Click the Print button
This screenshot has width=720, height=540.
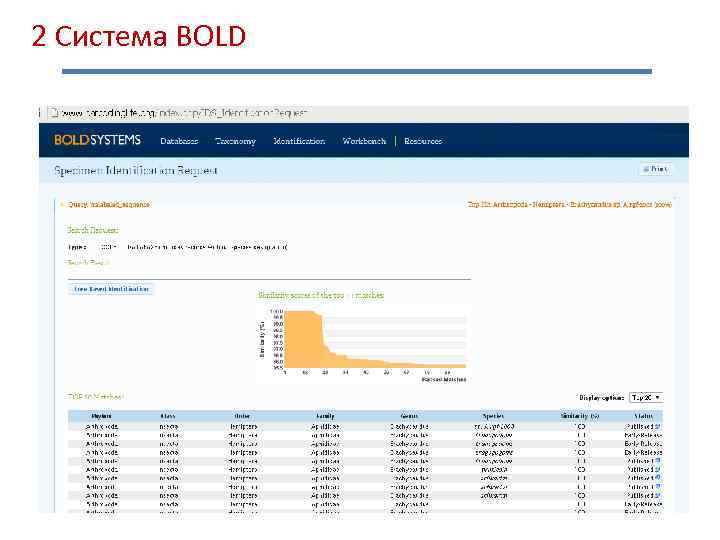coord(655,169)
